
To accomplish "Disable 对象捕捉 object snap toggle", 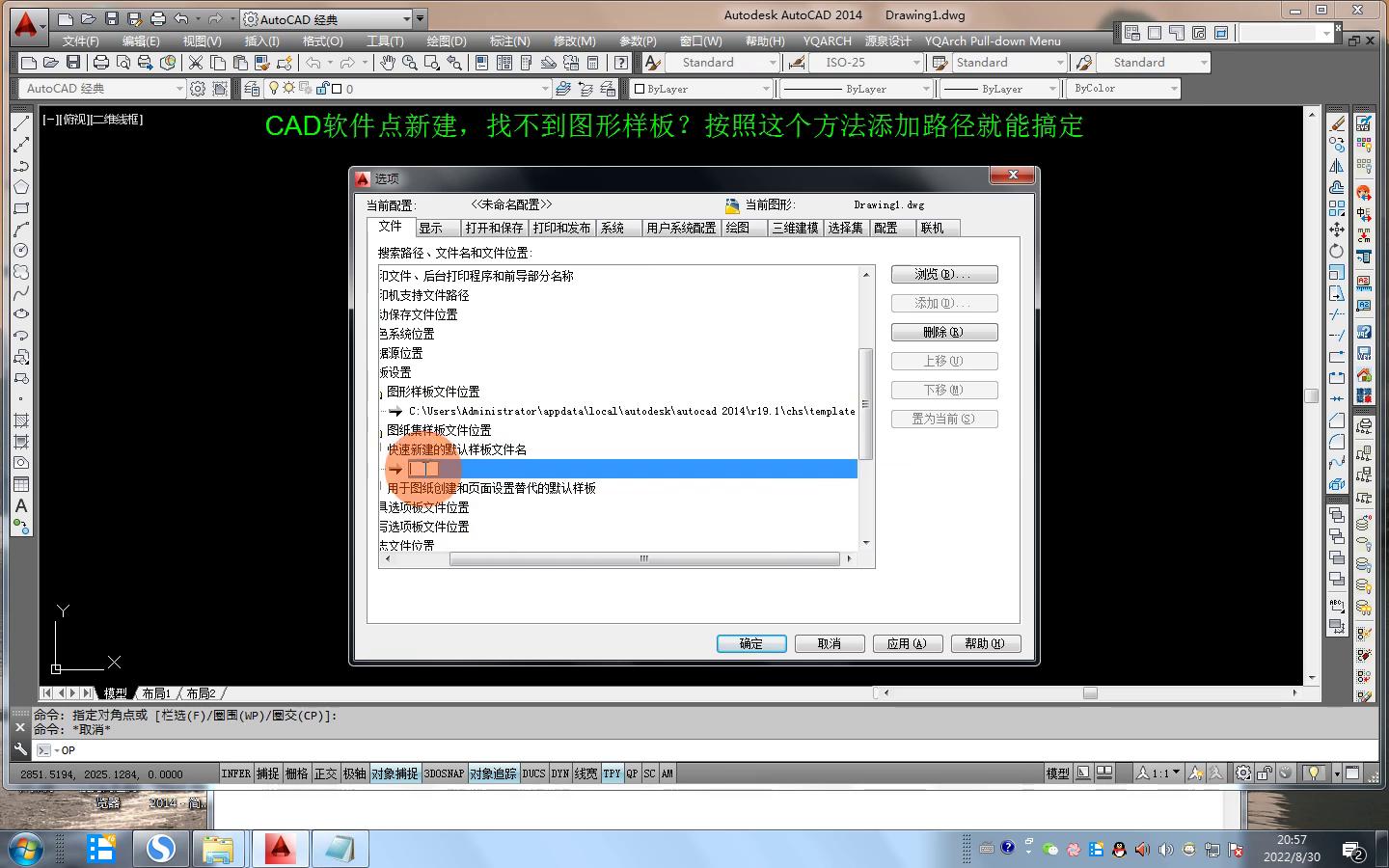I will click(395, 773).
